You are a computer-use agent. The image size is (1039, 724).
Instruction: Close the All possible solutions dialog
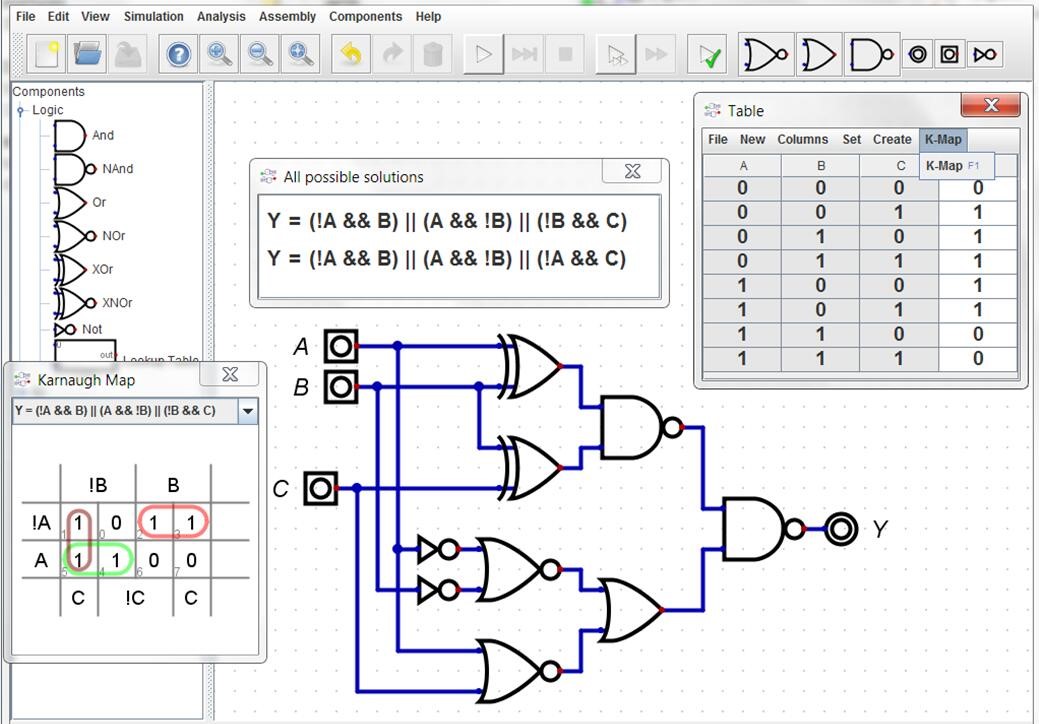pos(632,172)
